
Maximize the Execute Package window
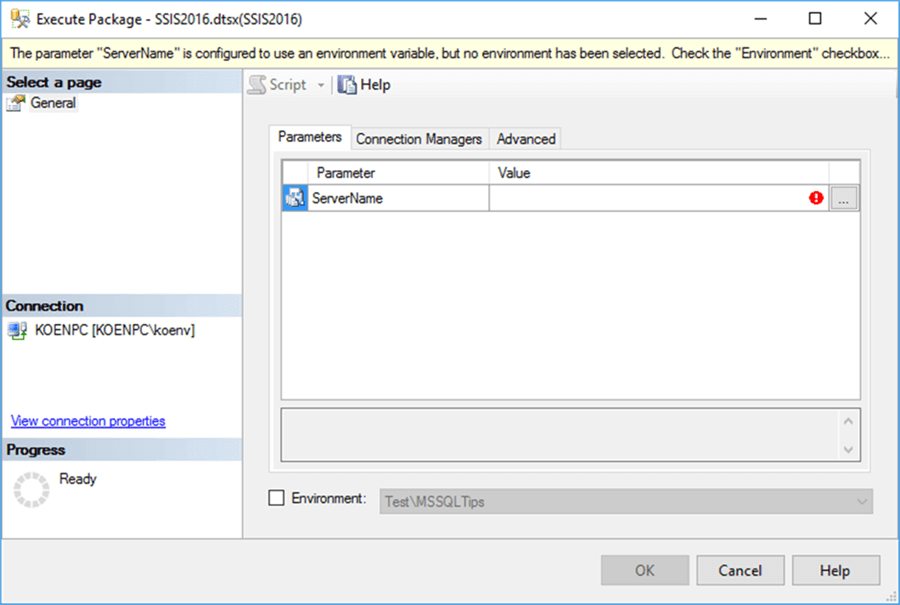(815, 19)
